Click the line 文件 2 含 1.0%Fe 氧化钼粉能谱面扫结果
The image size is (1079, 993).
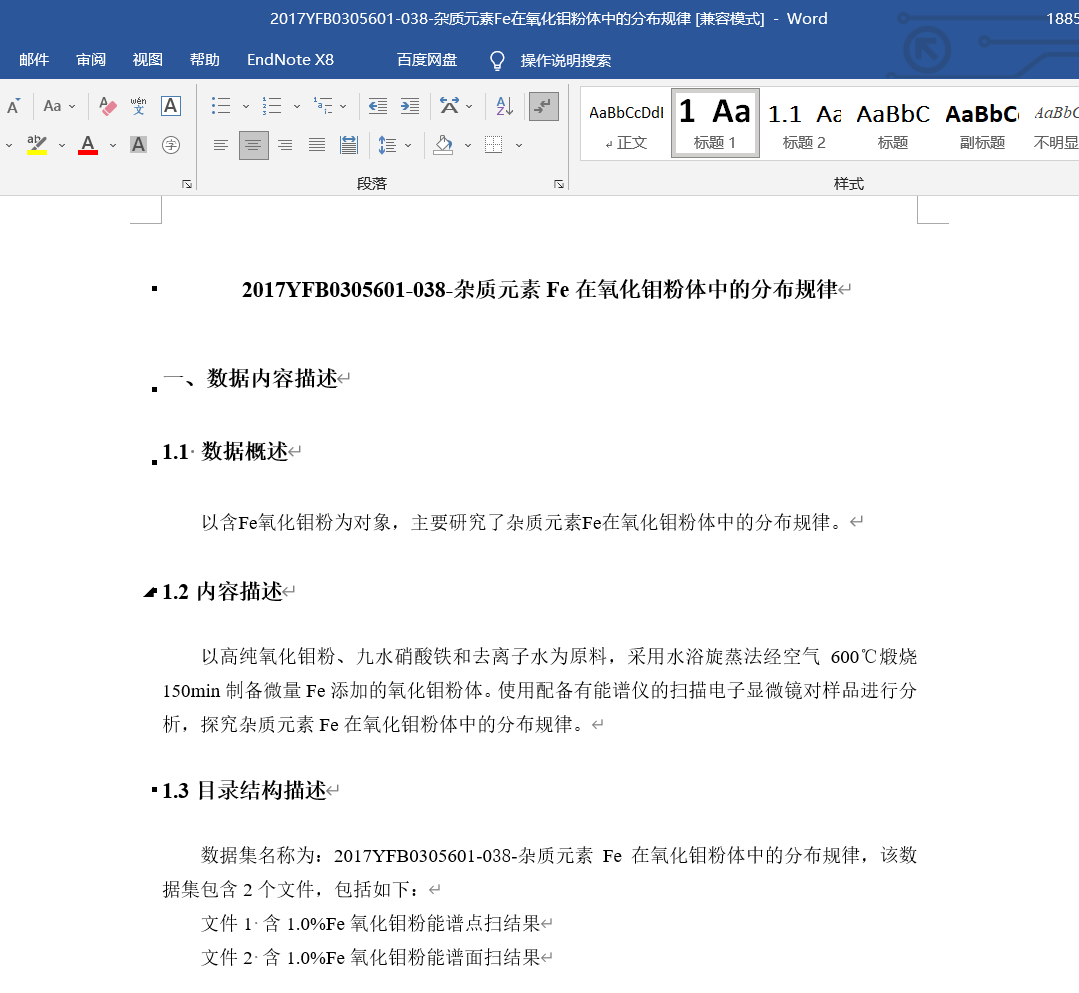point(371,957)
